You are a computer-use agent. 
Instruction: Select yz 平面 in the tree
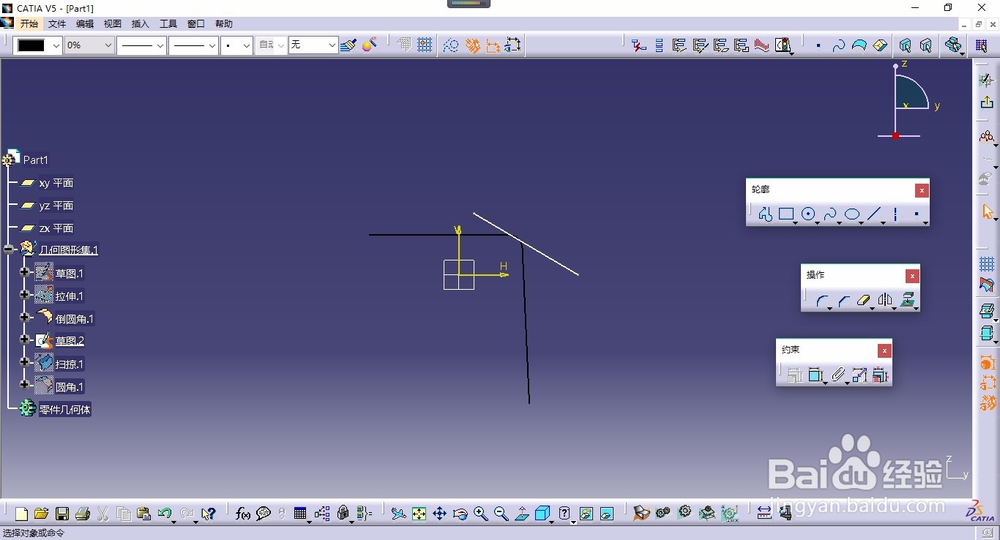click(x=56, y=205)
